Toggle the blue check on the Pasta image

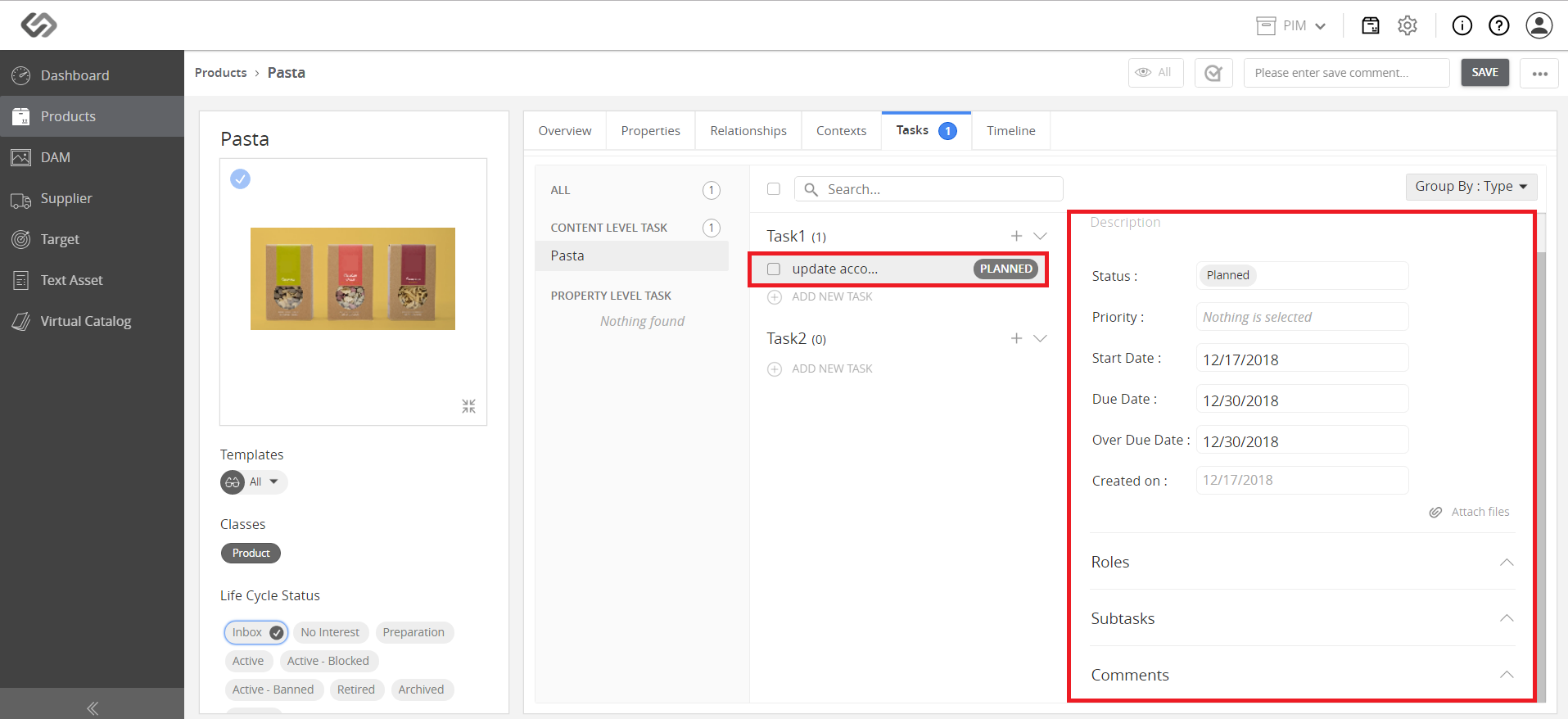point(240,179)
